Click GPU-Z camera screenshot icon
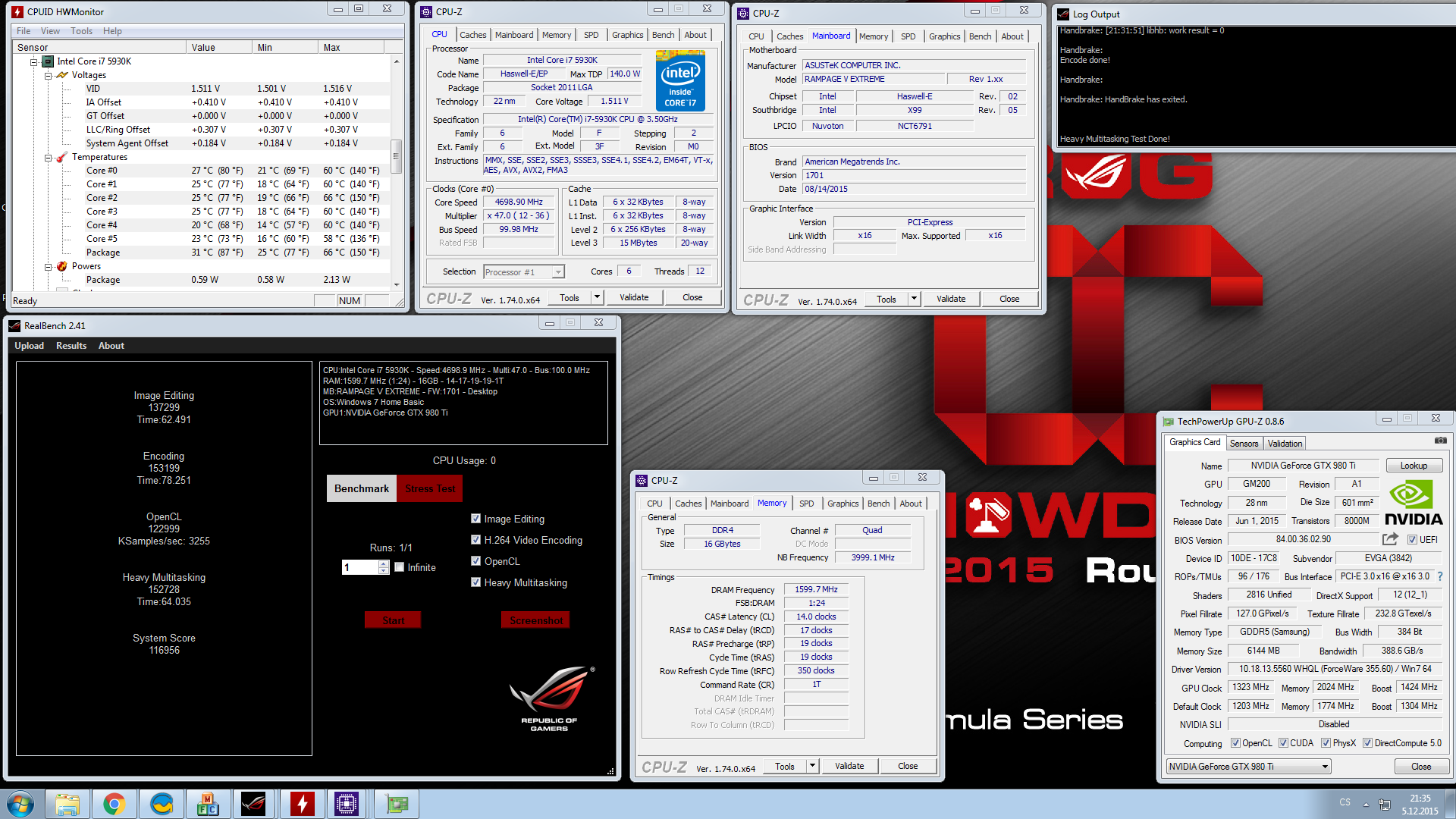 [1440, 441]
